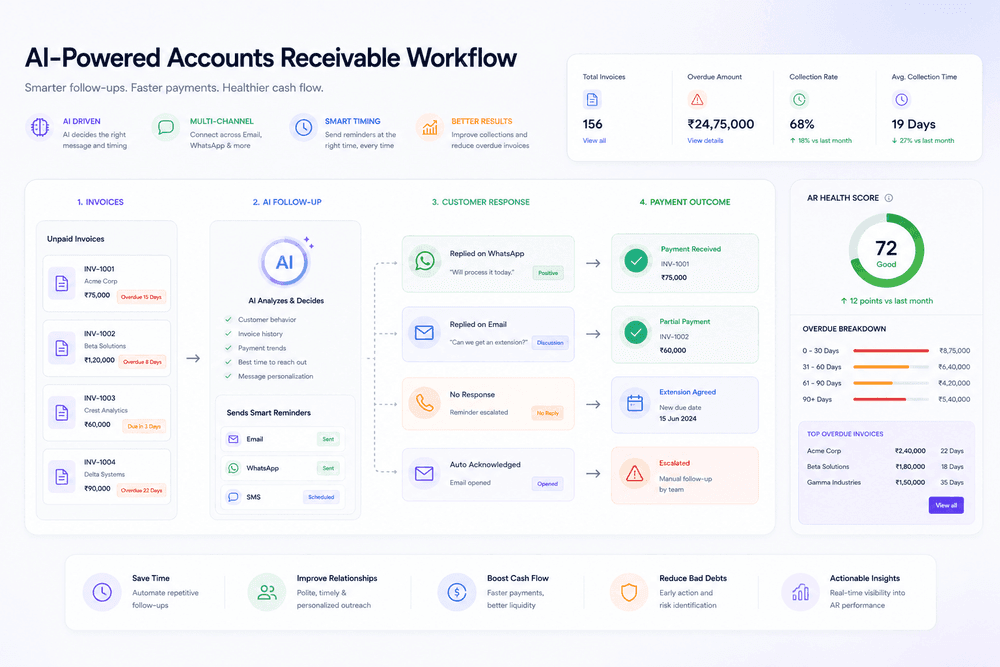
Task: Click the Overdue 15 Days badge on INV-1001
Action: pyautogui.click(x=142, y=297)
